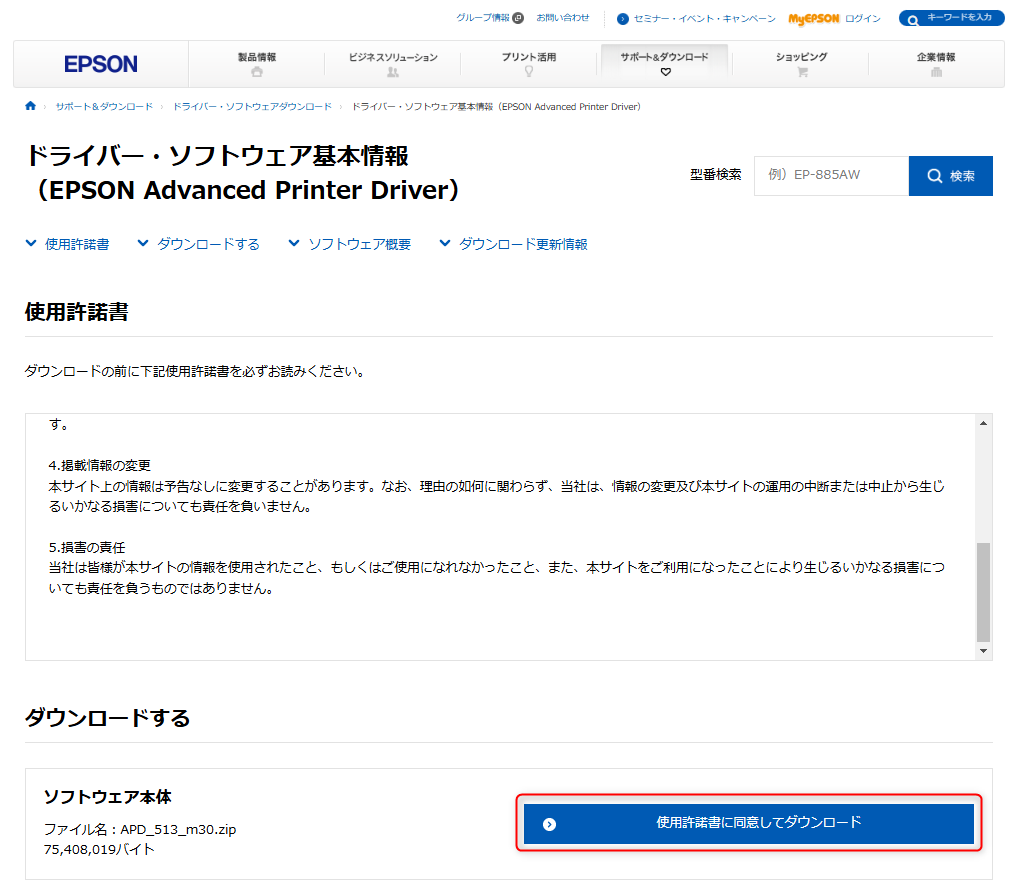Go to ドライバー・ソフトウェアダウンロード breadcrumb
The width and height of the screenshot is (1012, 894).
click(x=252, y=107)
